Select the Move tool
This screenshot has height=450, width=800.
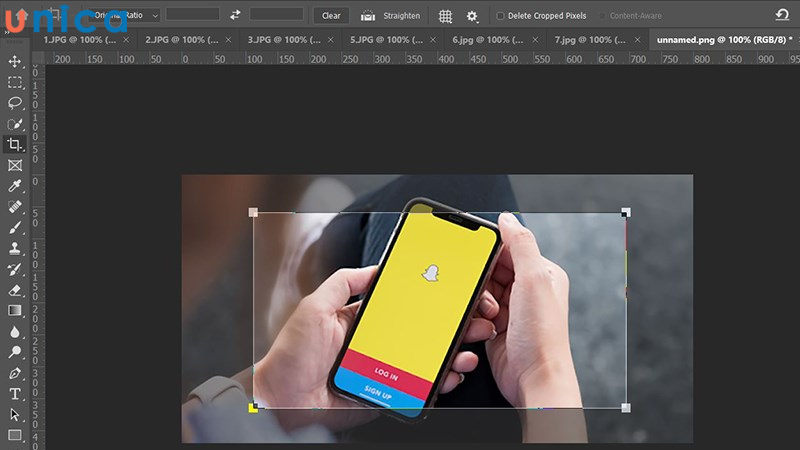14,61
